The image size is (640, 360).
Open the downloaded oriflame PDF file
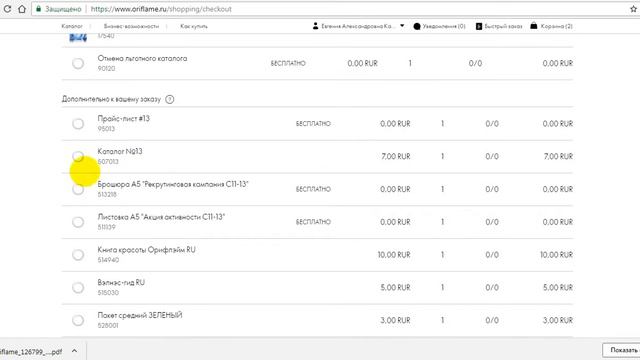point(31,351)
